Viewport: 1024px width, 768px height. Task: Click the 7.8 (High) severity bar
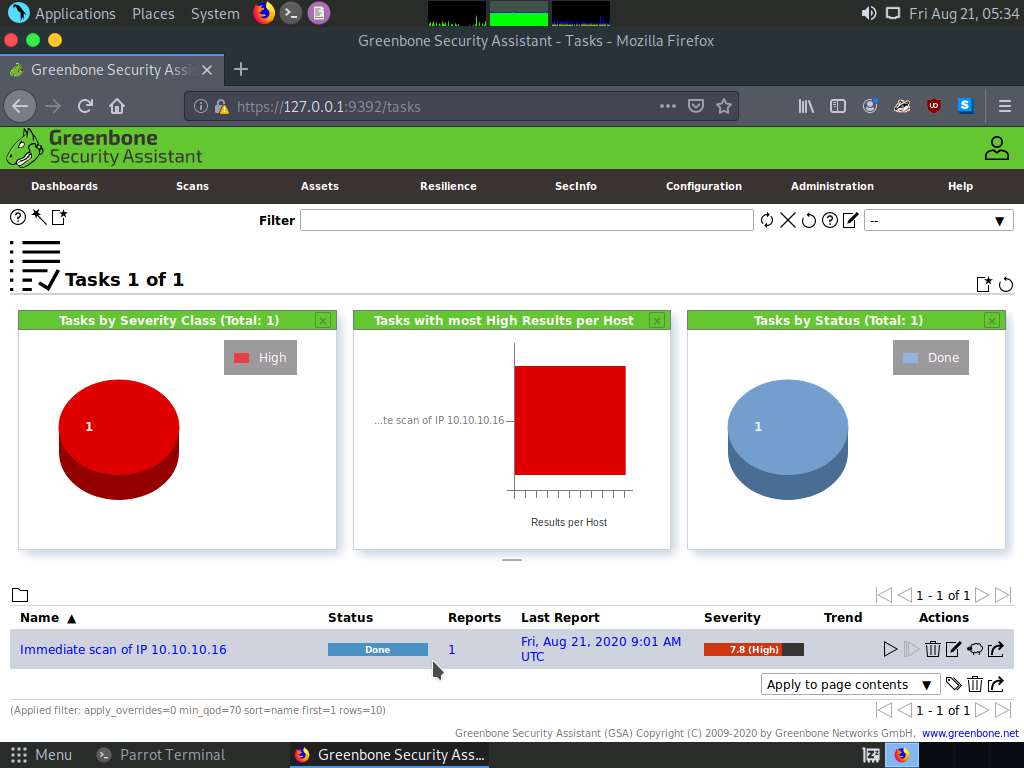pos(754,649)
